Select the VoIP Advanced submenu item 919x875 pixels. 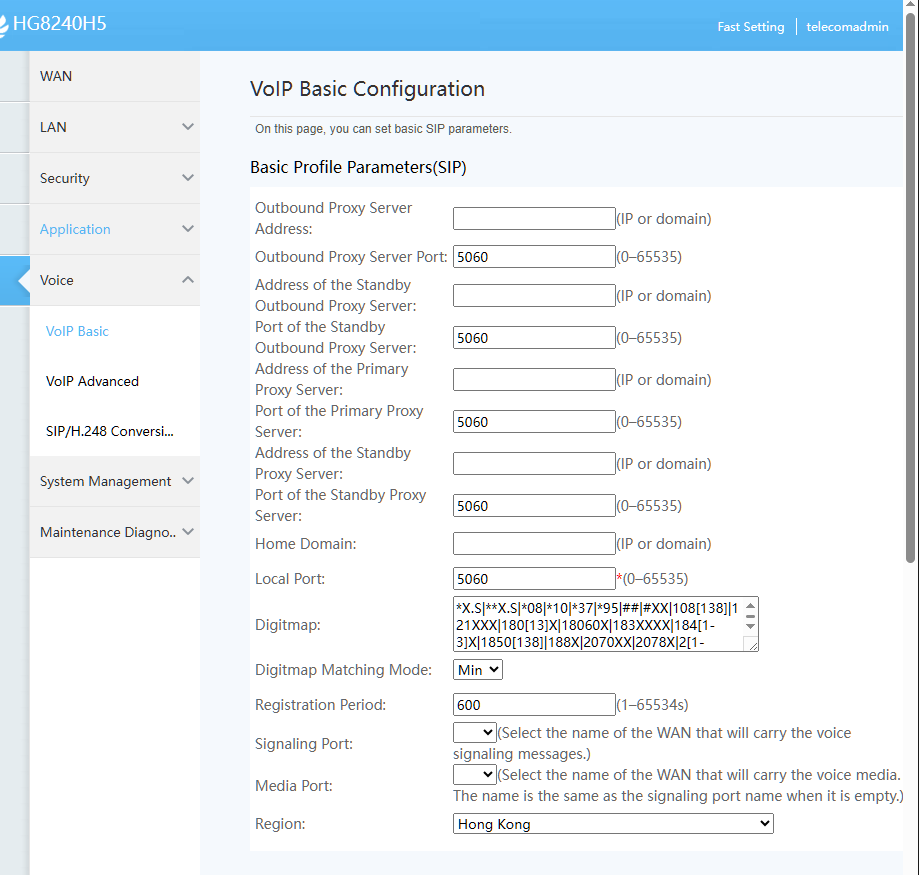click(x=92, y=381)
